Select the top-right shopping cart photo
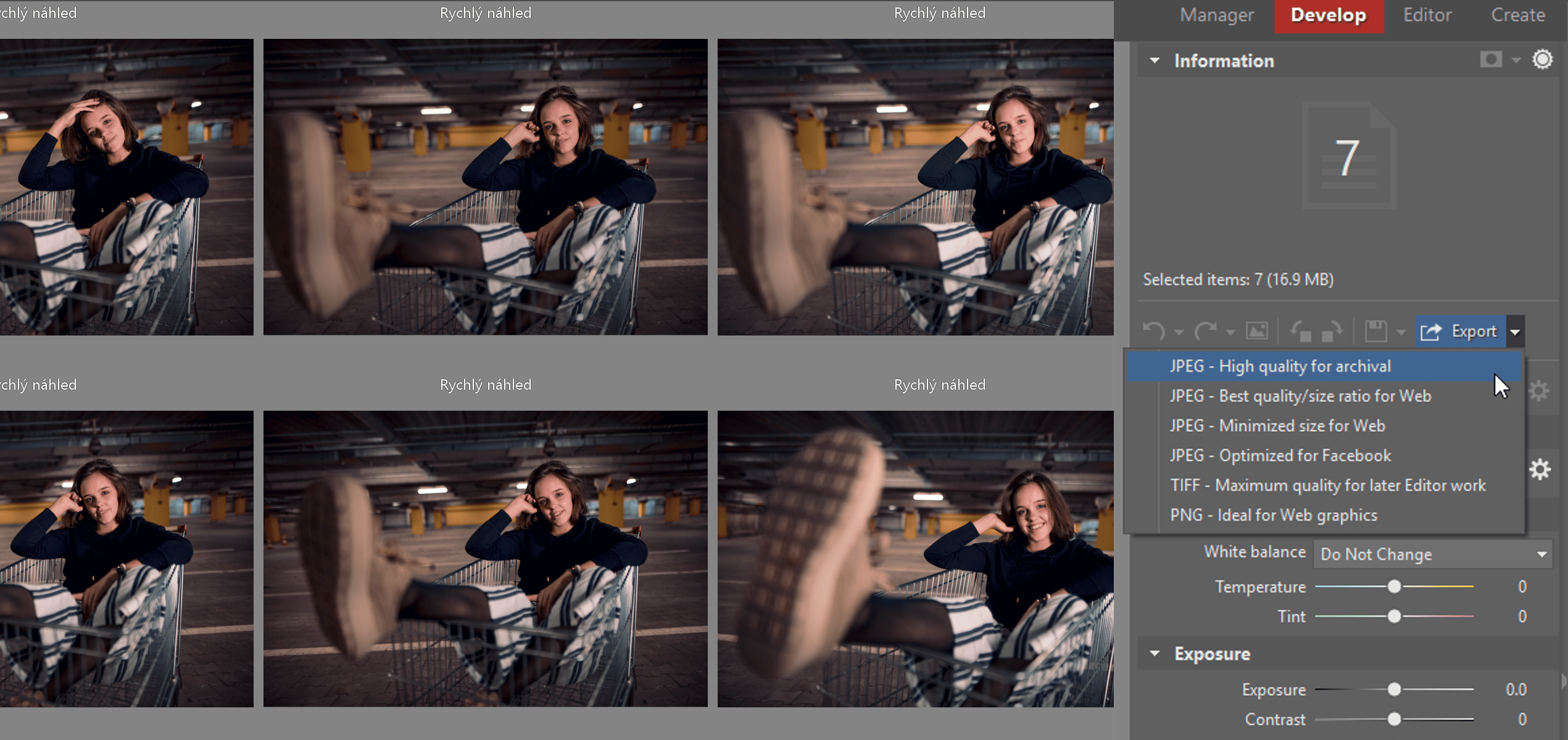This screenshot has width=1568, height=740. click(x=916, y=187)
